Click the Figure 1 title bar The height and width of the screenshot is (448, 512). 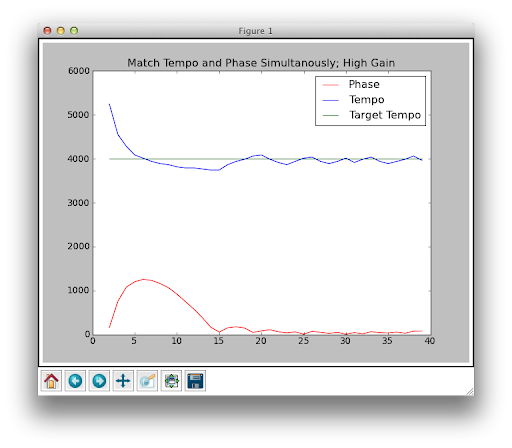[x=256, y=31]
